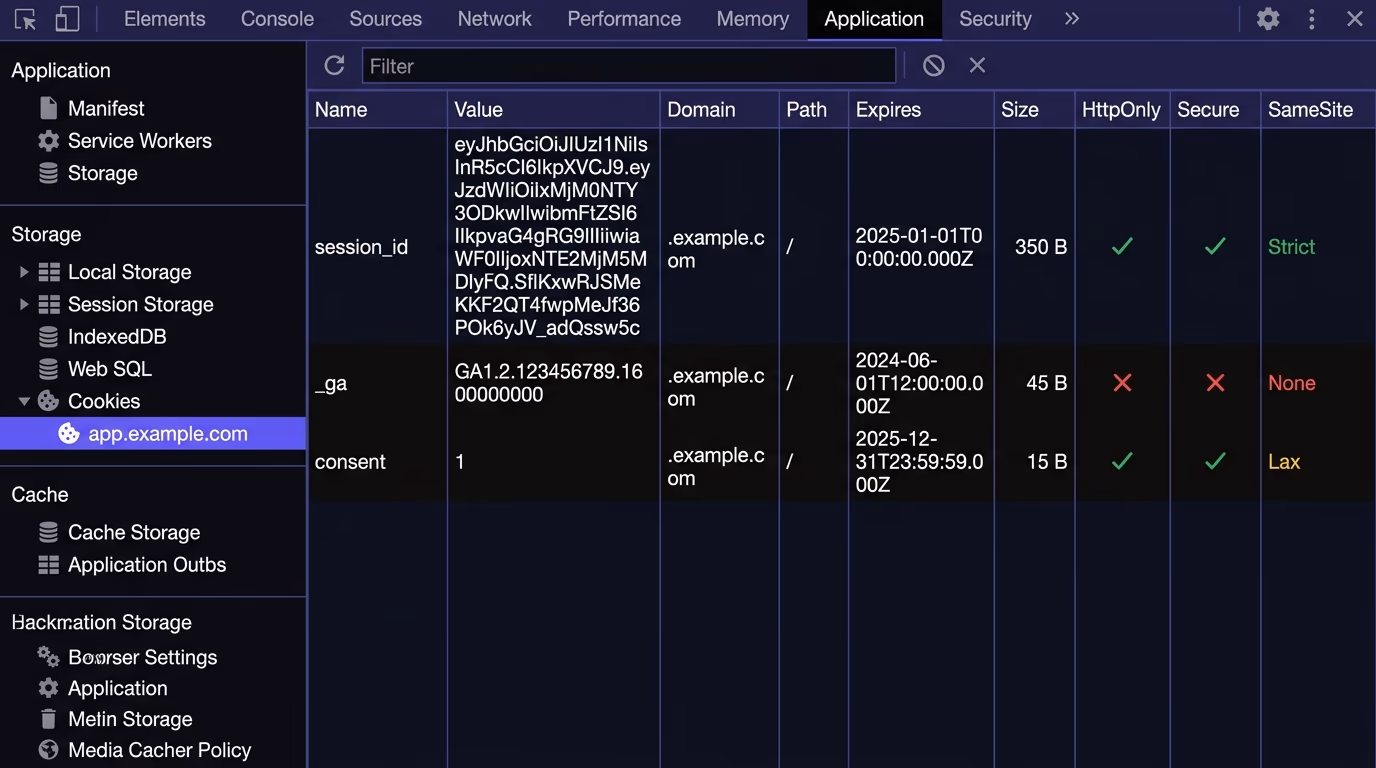Click the Strict SameSite value
1376x768 pixels.
click(1291, 247)
